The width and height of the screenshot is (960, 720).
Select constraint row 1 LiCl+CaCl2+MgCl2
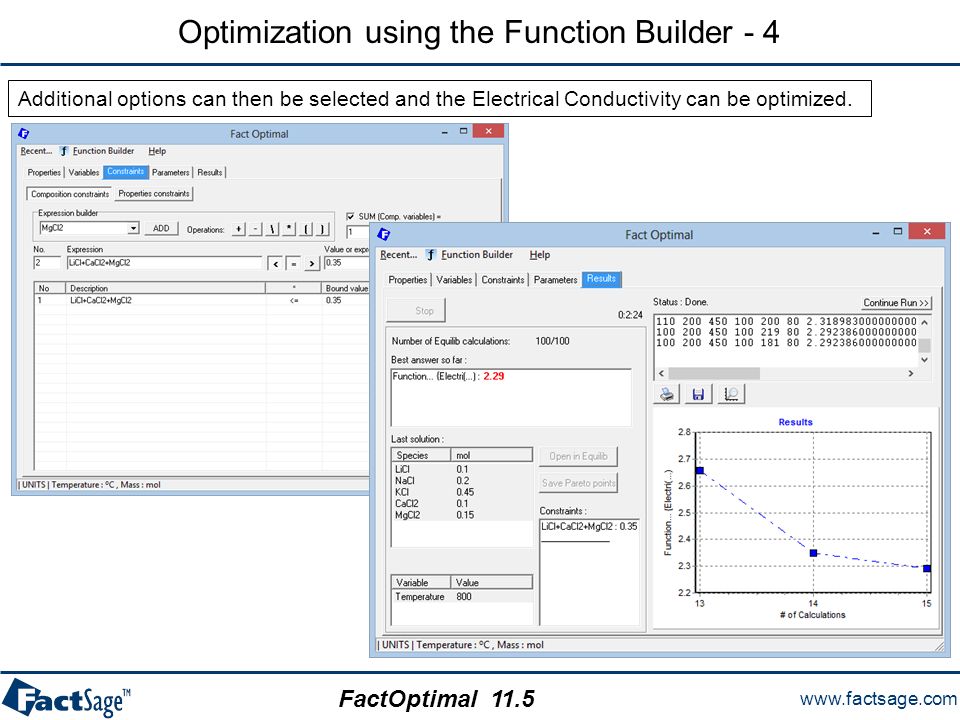[202, 301]
